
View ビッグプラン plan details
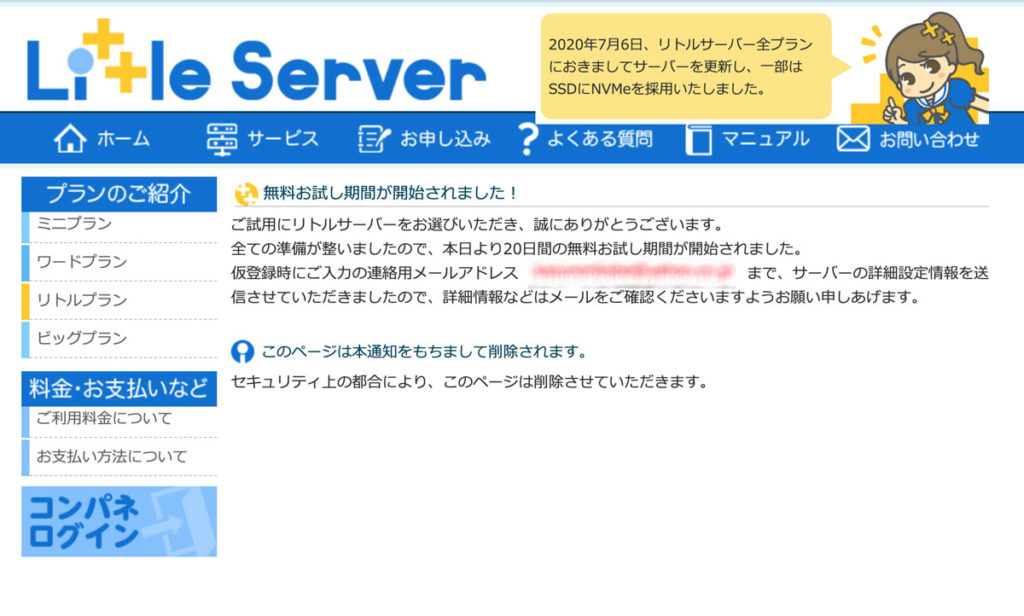click(x=120, y=338)
